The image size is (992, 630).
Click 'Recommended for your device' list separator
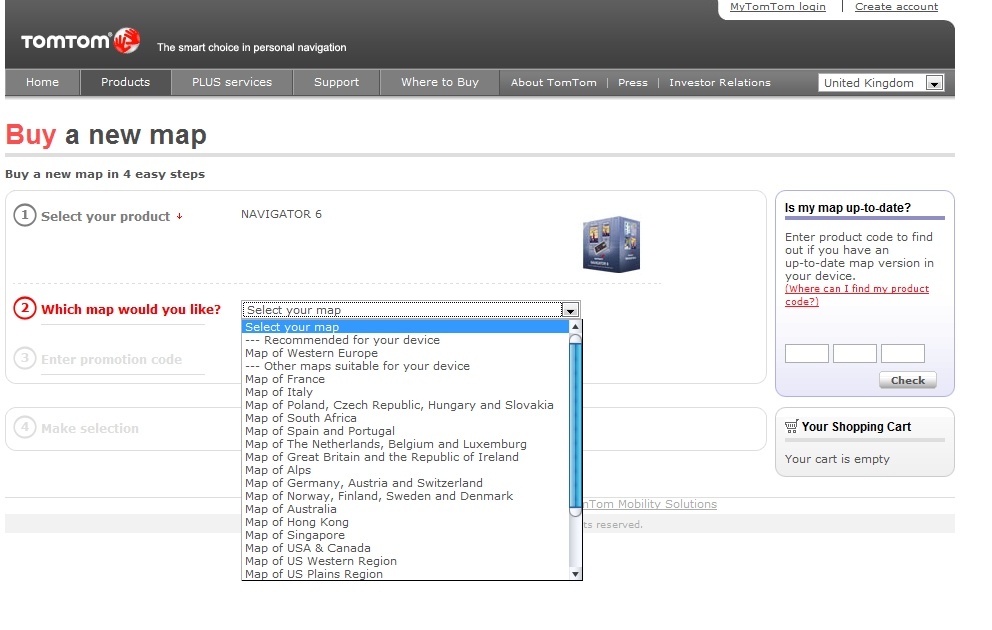406,340
